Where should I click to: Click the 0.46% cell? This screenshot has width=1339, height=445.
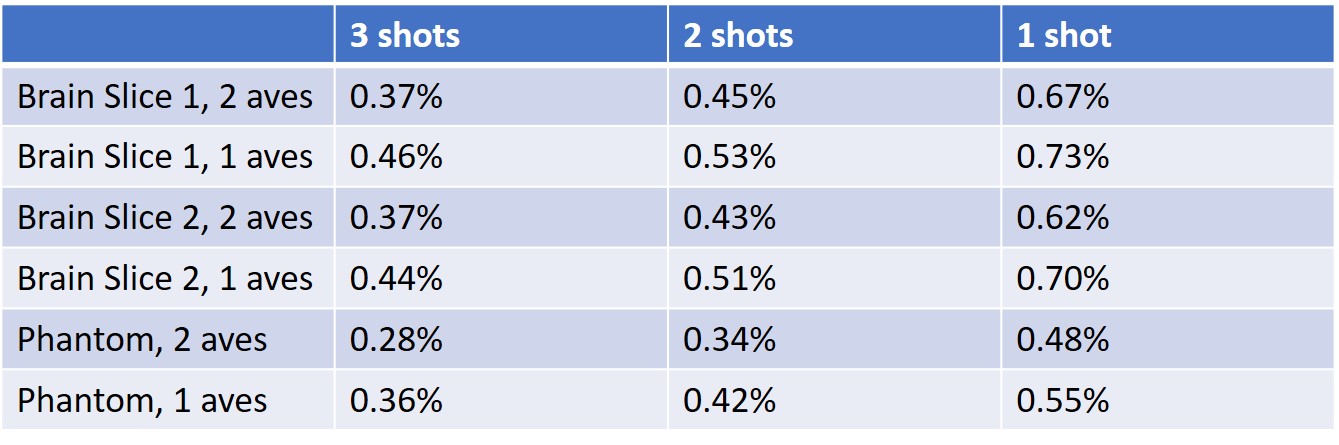(396, 157)
